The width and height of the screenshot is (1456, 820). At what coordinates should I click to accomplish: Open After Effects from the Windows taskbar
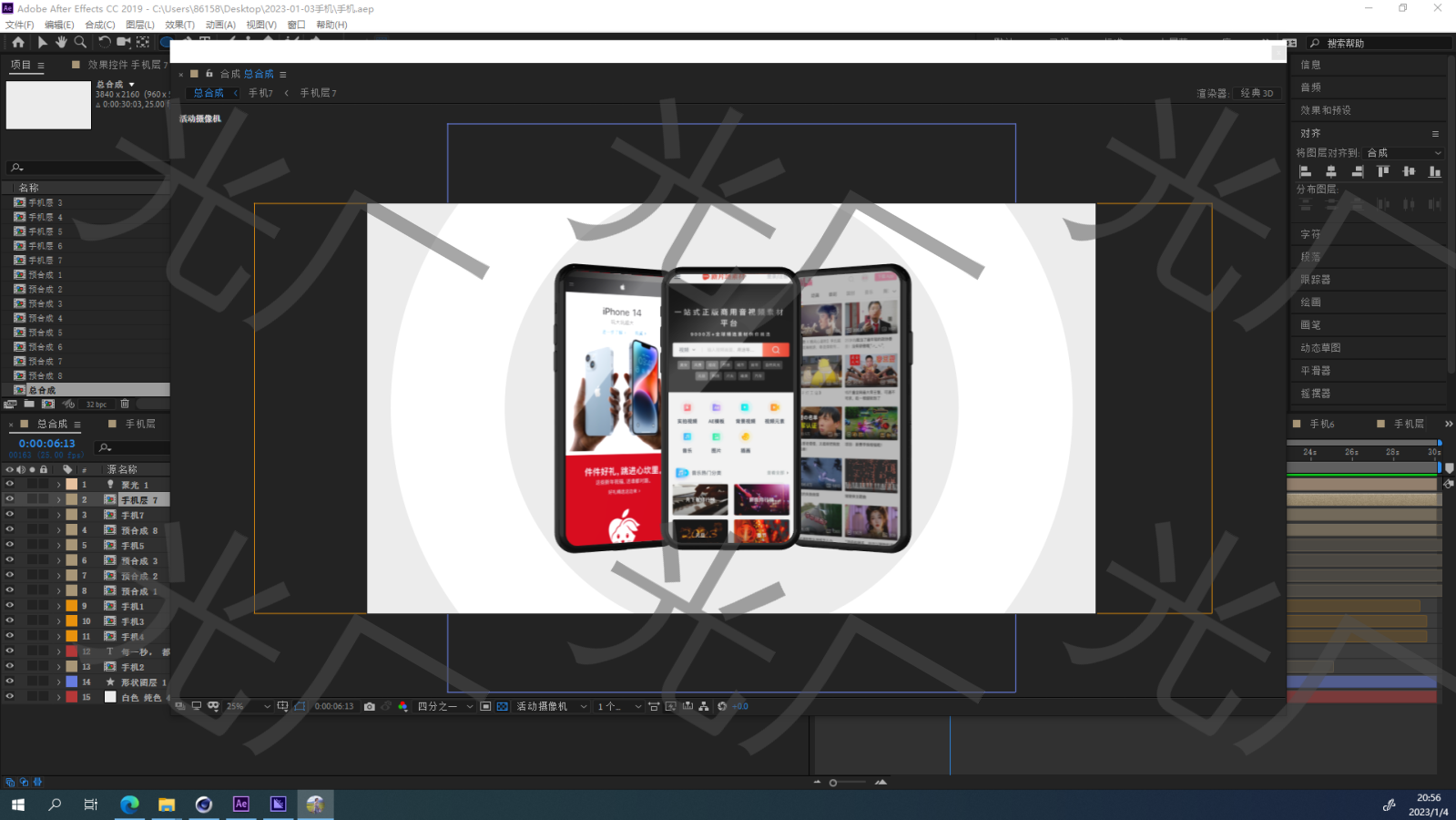pyautogui.click(x=240, y=804)
